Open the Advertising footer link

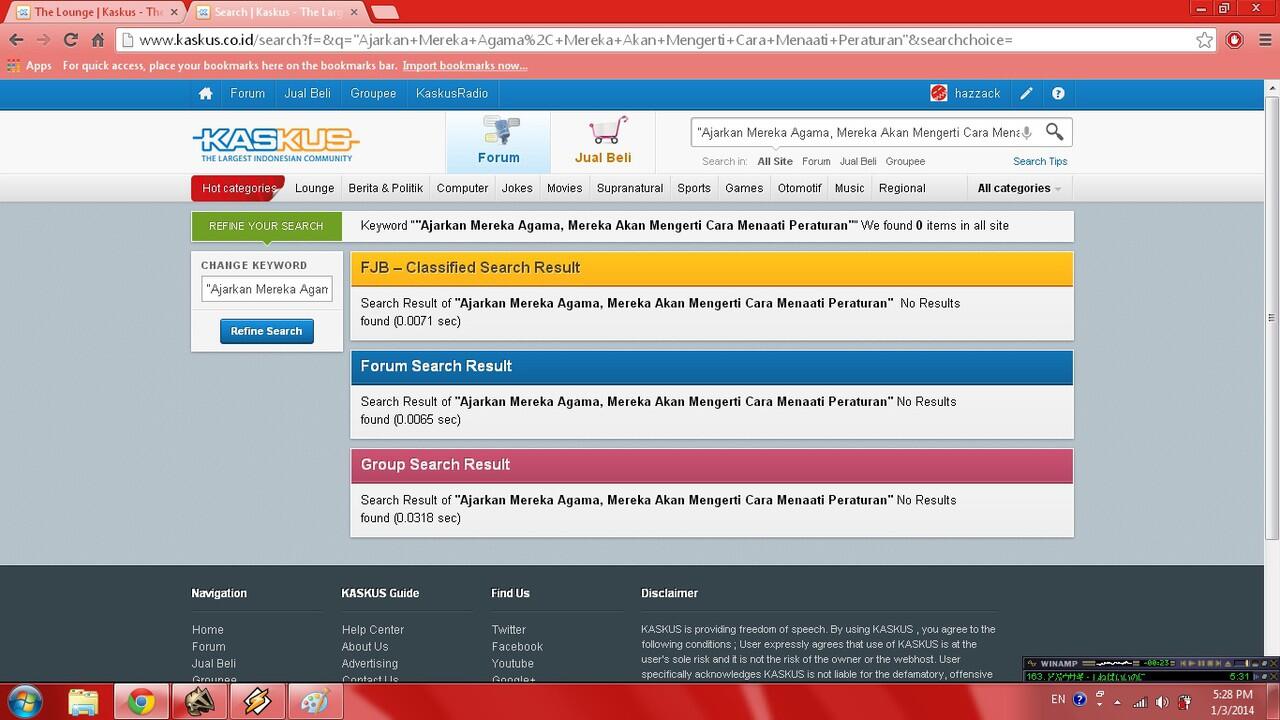click(x=370, y=663)
